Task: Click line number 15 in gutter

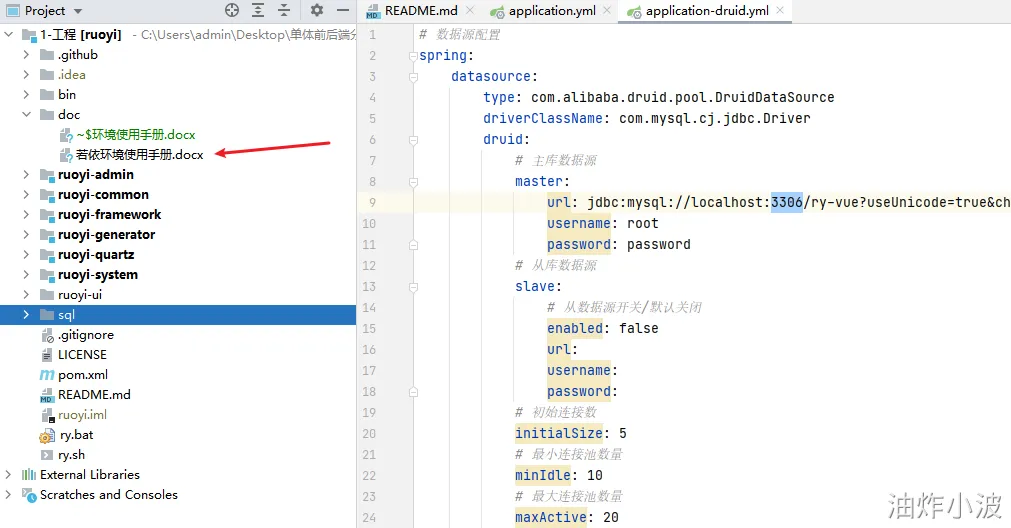Action: click(369, 329)
